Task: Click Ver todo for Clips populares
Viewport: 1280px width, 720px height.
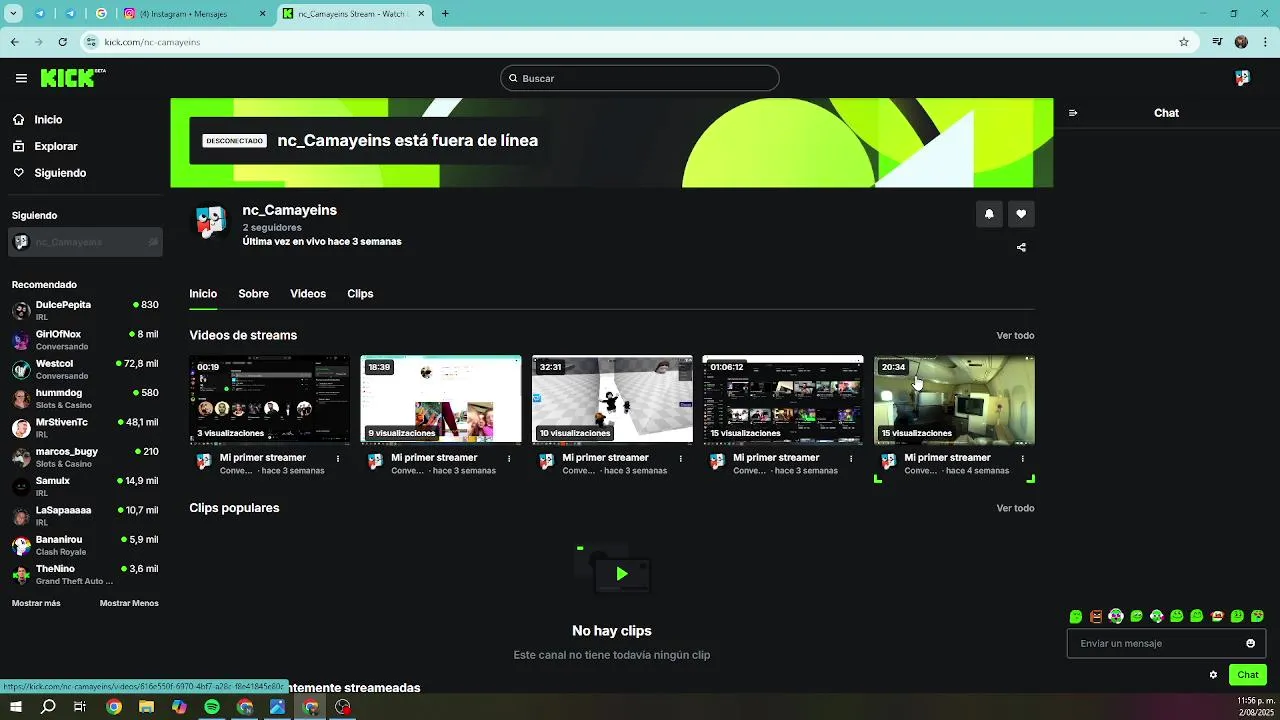Action: pos(1015,508)
